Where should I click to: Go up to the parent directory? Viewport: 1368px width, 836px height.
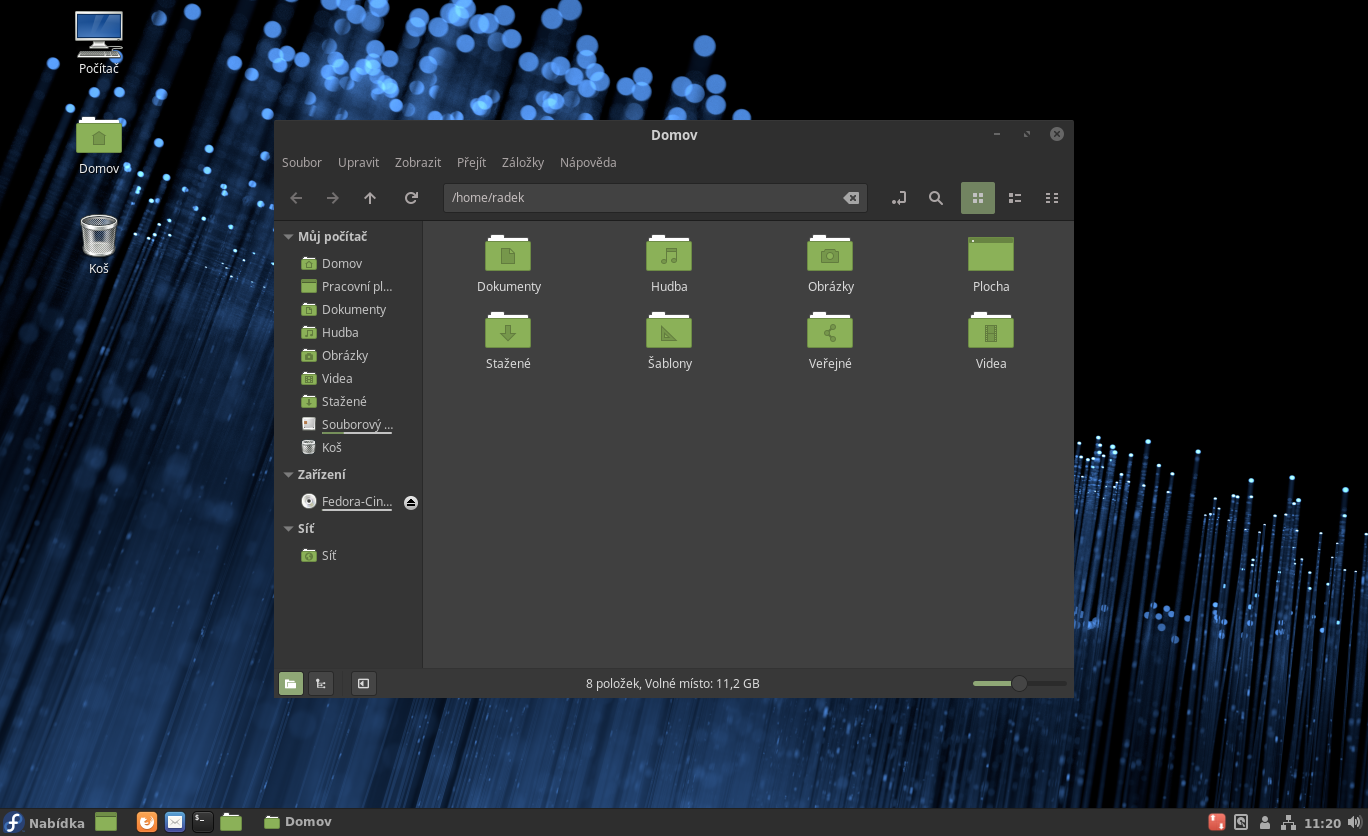370,198
